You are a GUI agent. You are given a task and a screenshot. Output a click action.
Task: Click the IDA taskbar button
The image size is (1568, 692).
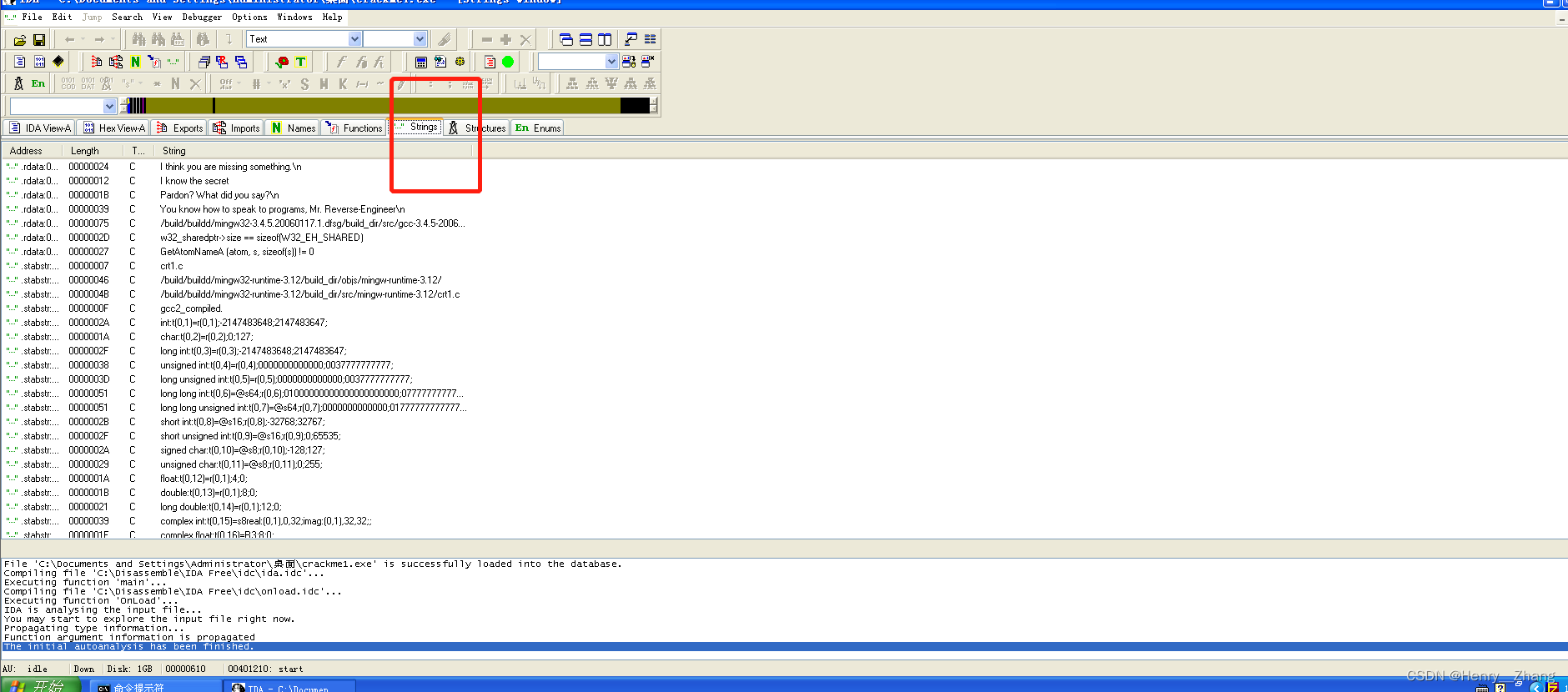289,686
